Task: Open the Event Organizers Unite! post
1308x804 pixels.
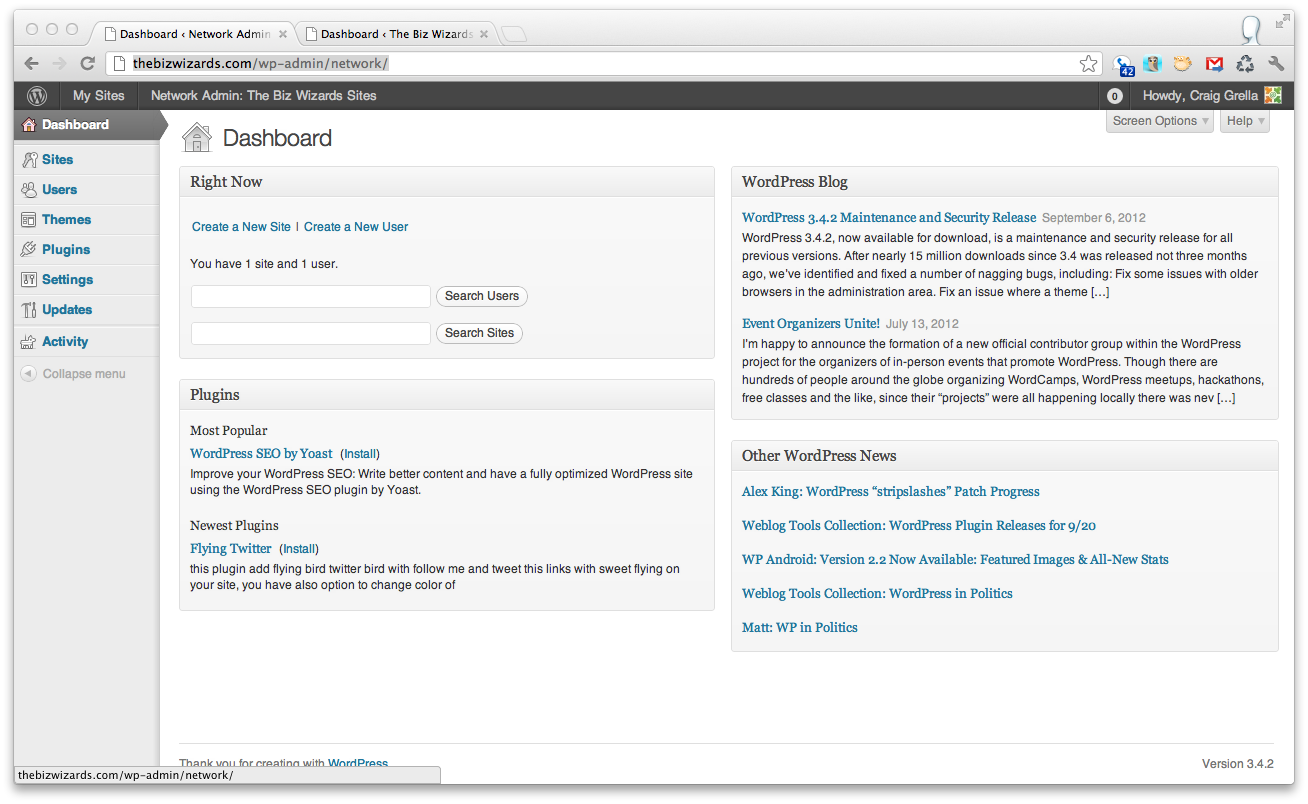Action: [811, 324]
